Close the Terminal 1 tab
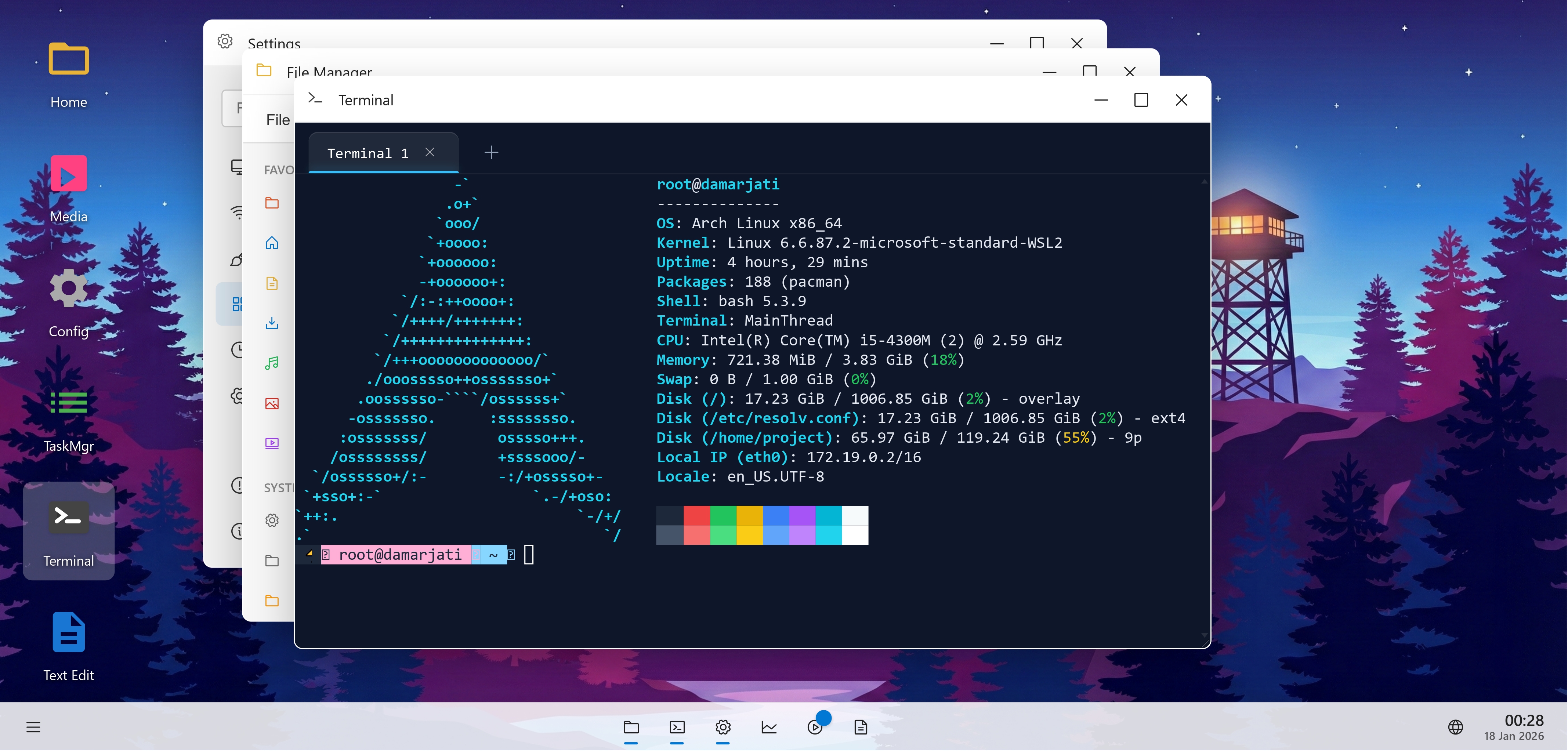This screenshot has height=751, width=1568. (430, 152)
